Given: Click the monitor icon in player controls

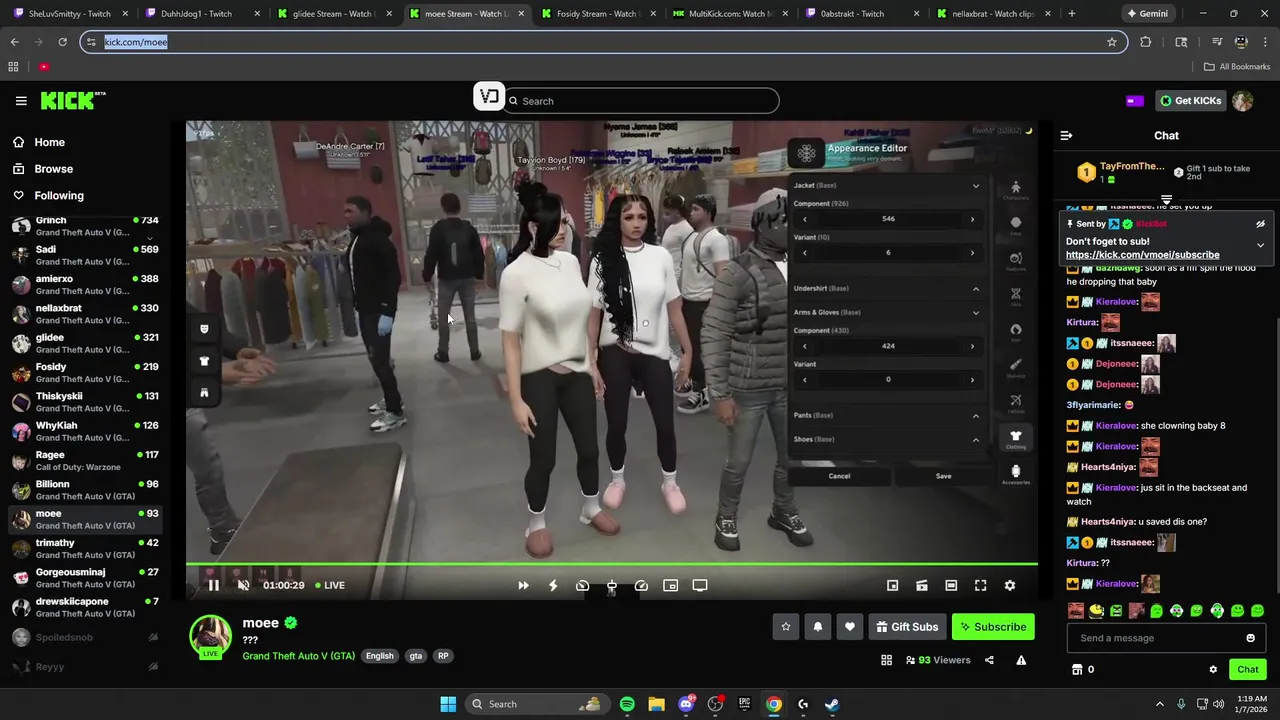Looking at the screenshot, I should click(x=700, y=586).
